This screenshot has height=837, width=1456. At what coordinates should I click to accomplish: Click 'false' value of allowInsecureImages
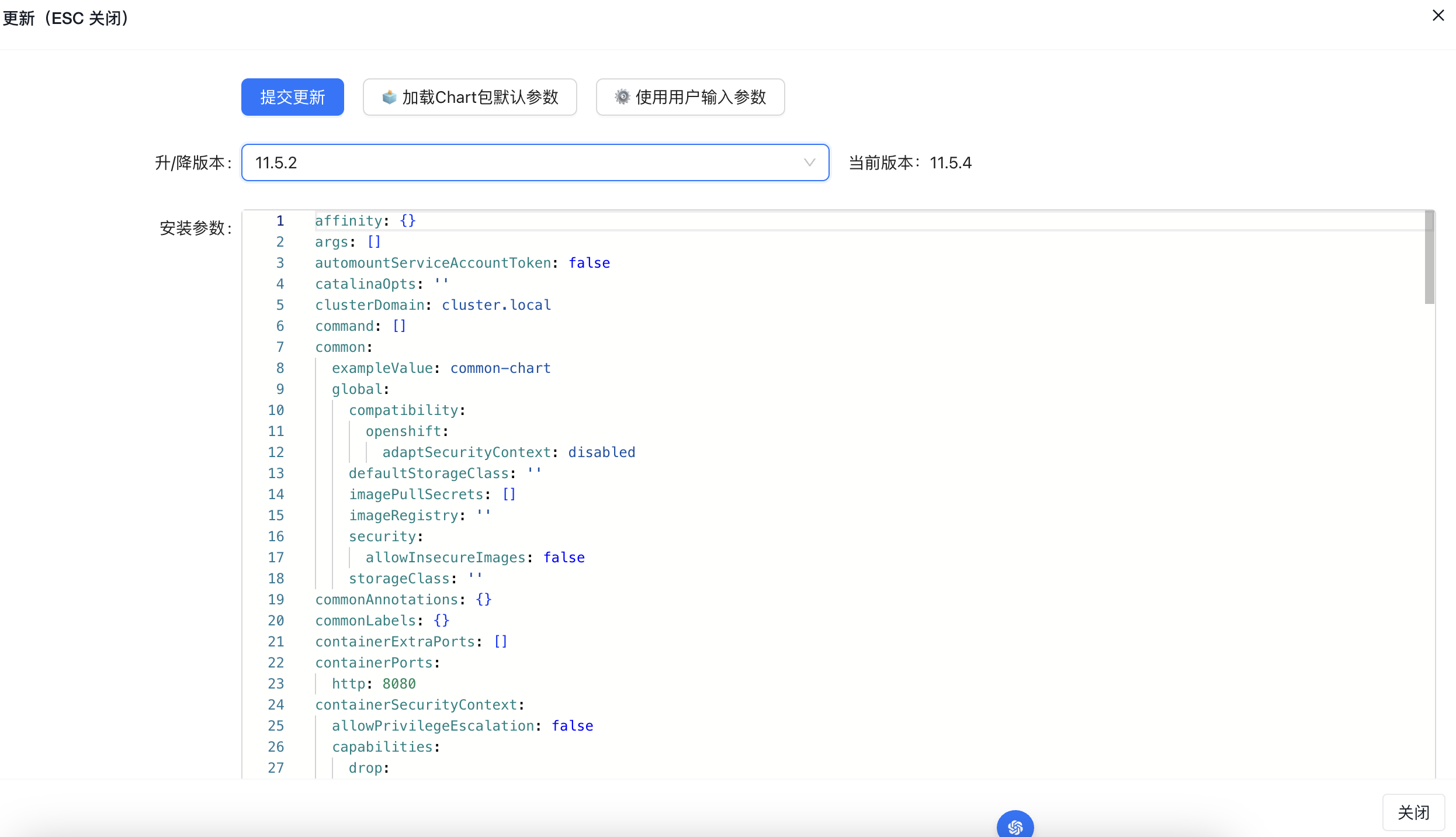564,558
